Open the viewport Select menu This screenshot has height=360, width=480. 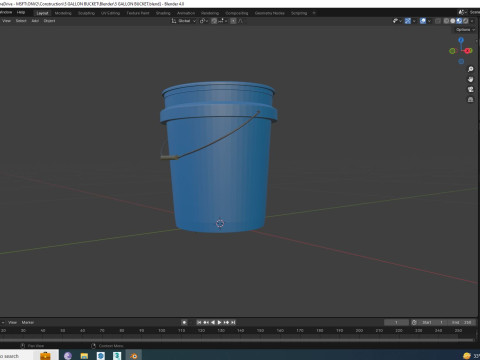(21, 21)
